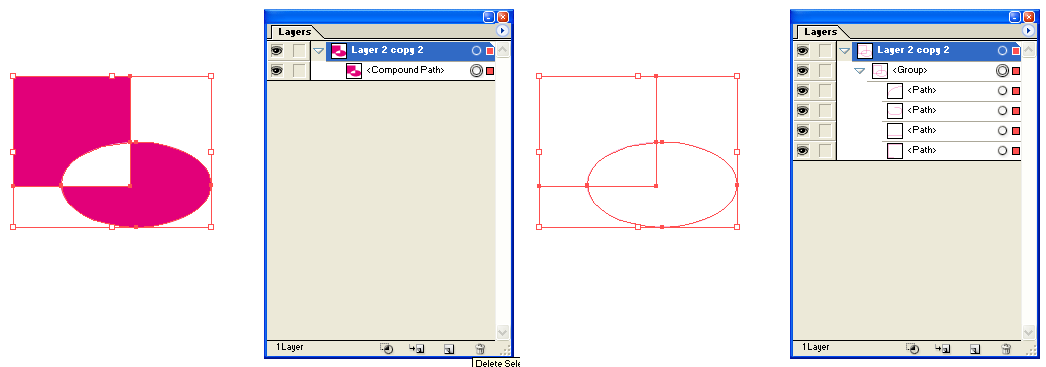Hide the Compound Path via its eye icon
The width and height of the screenshot is (1046, 367).
point(277,70)
